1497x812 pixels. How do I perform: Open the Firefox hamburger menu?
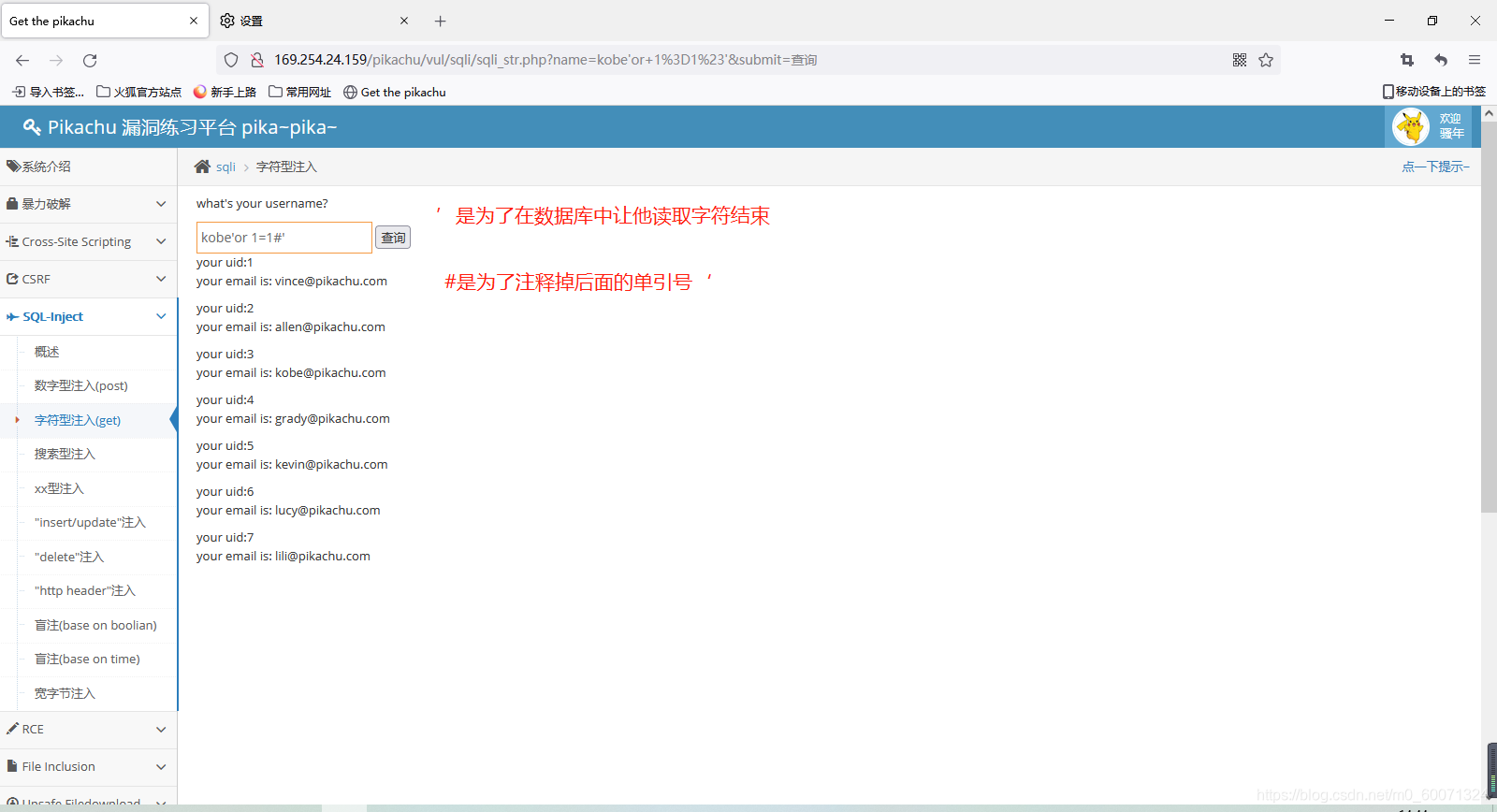pyautogui.click(x=1475, y=60)
